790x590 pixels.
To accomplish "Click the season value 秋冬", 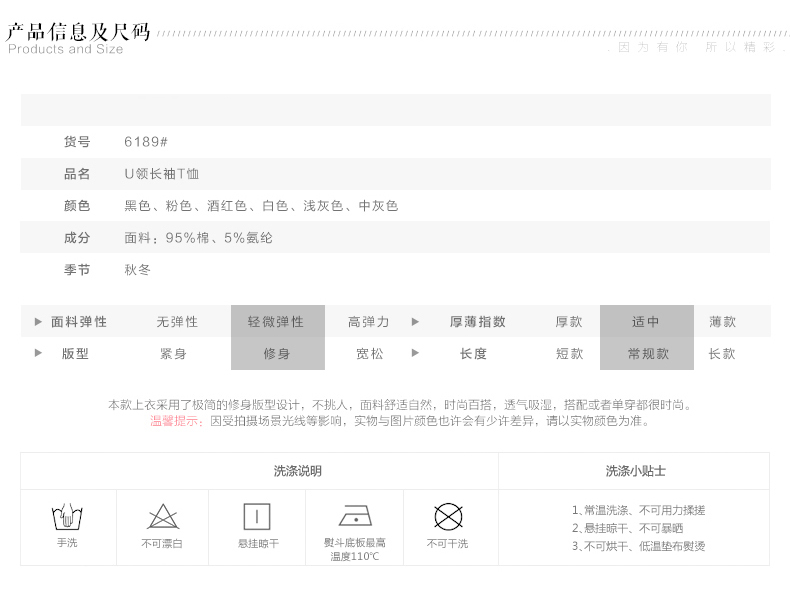I will point(137,270).
